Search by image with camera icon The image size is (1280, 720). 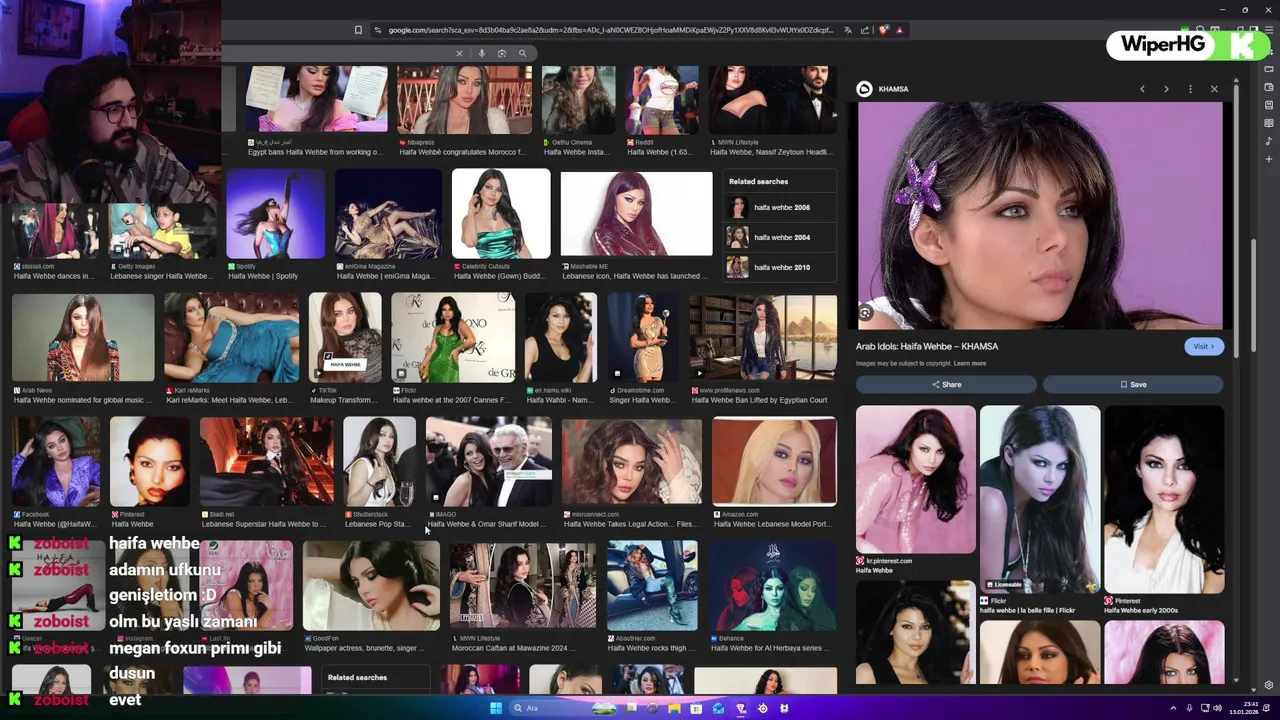(502, 53)
